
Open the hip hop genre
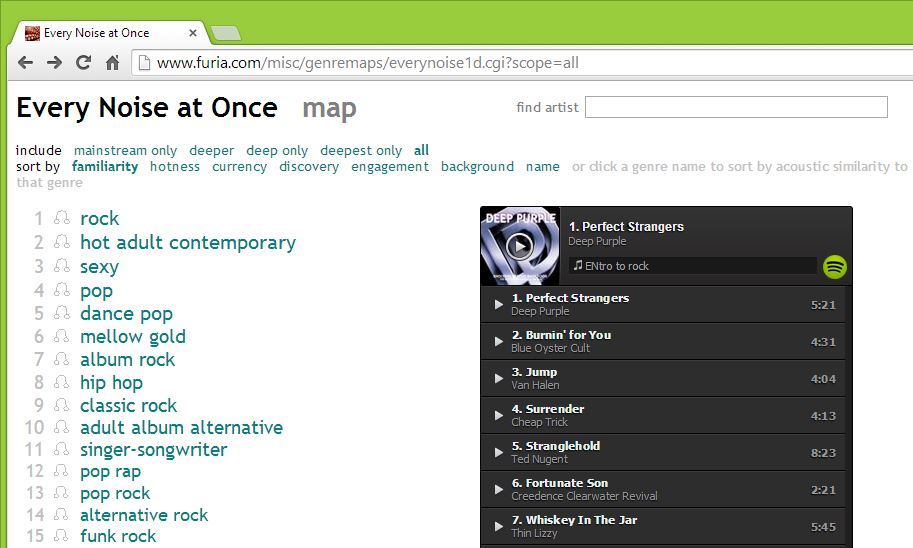111,383
